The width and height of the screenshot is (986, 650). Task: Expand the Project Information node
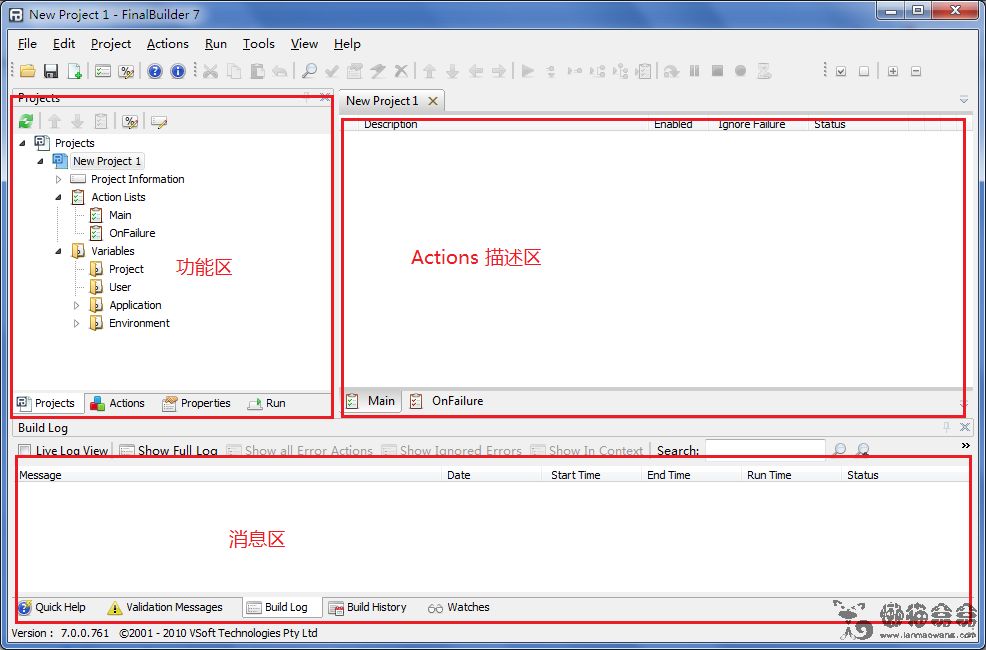pyautogui.click(x=58, y=179)
